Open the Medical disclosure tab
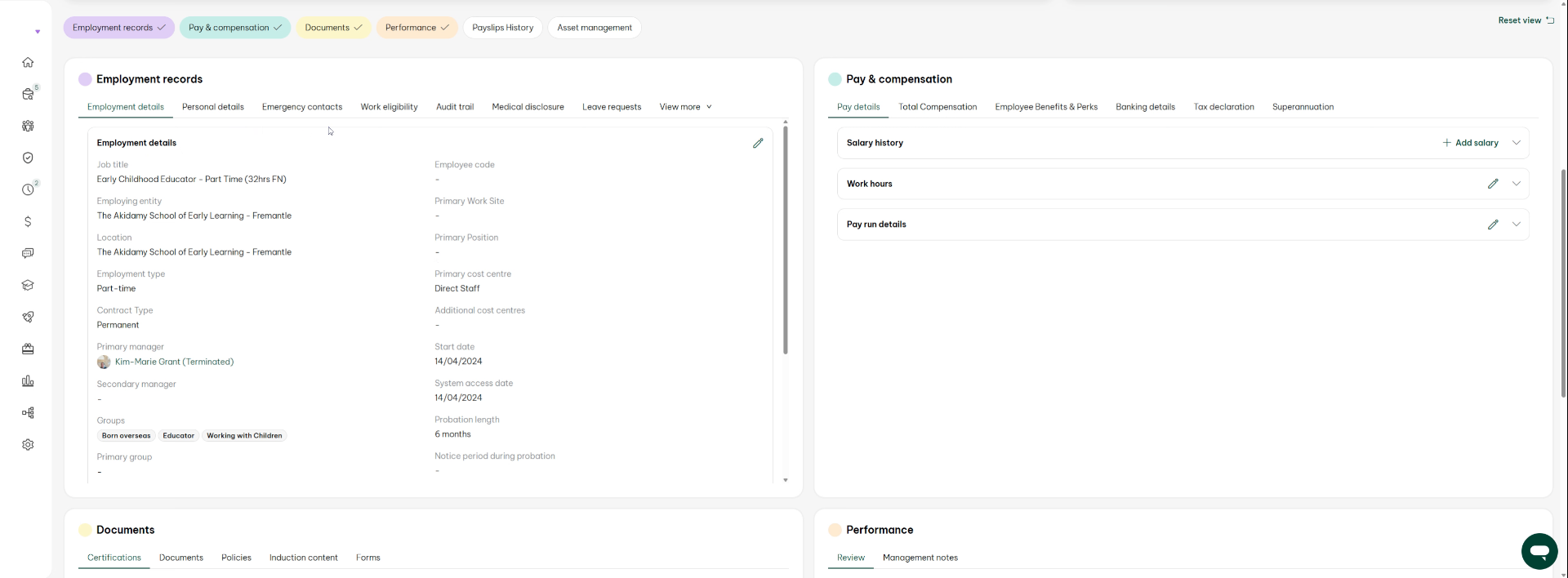The height and width of the screenshot is (578, 1568). [x=528, y=107]
